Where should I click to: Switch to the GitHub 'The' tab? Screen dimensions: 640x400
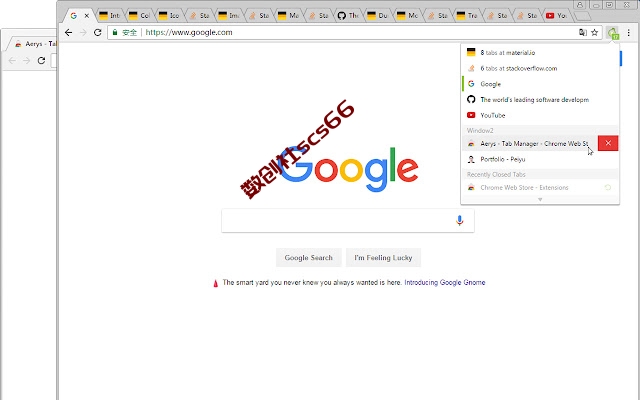(x=348, y=16)
